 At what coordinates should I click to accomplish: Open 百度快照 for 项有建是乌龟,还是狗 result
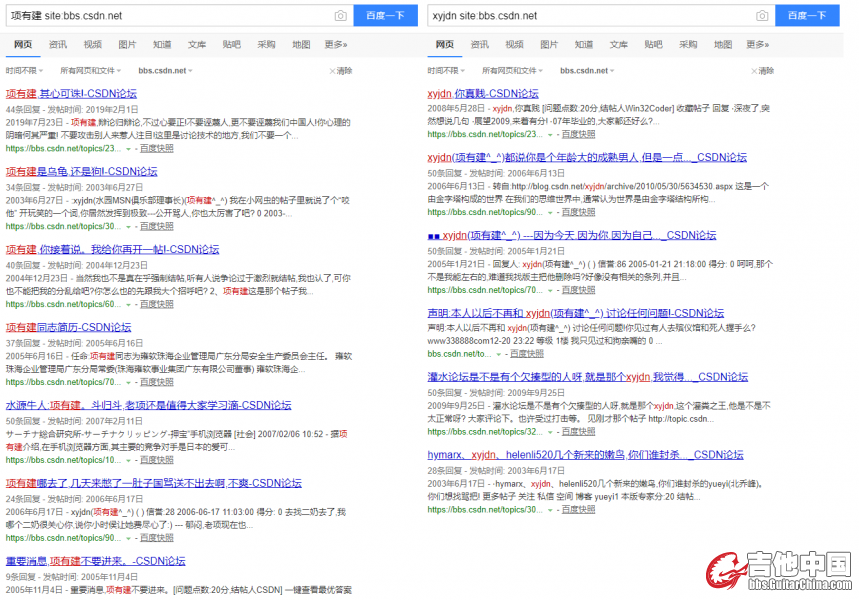click(157, 226)
